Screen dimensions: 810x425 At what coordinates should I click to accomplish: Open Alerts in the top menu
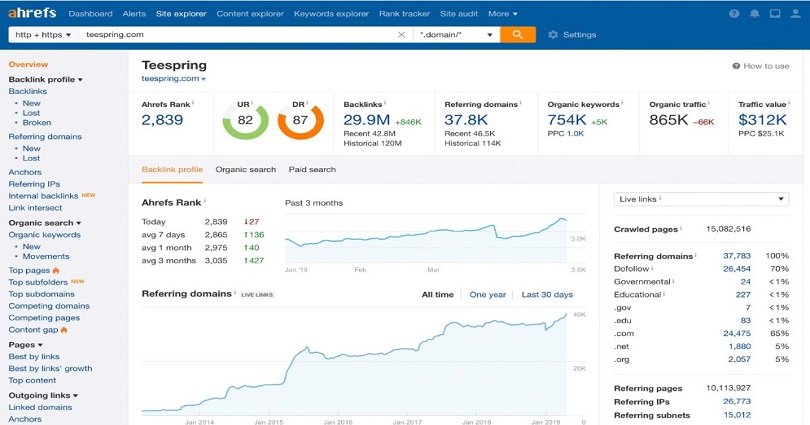click(x=134, y=14)
